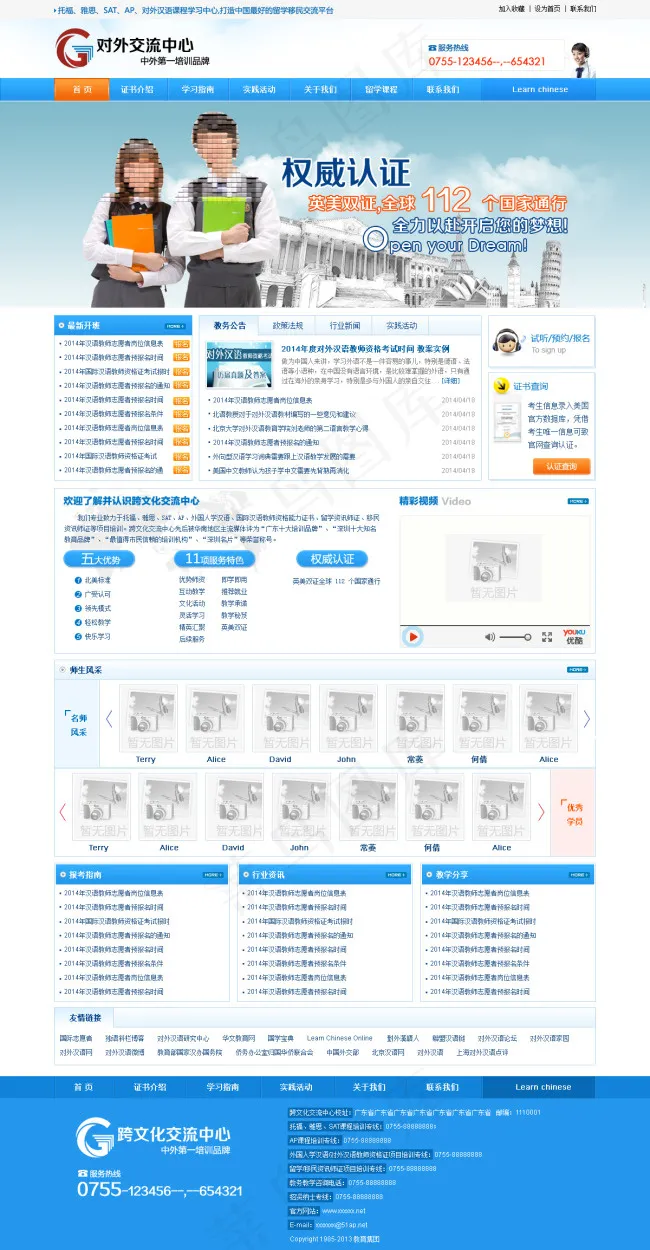Click the headset avatar icon beside 试听/预约/报名
Screen dimensions: 650x1250
tap(508, 342)
